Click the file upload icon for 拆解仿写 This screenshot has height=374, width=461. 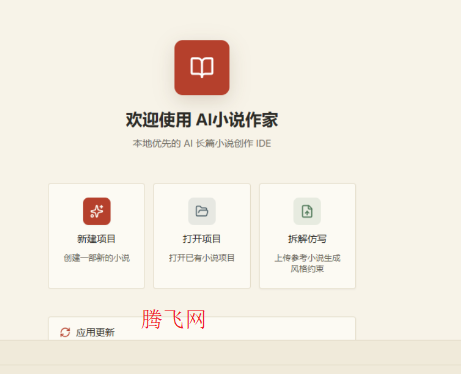(307, 211)
